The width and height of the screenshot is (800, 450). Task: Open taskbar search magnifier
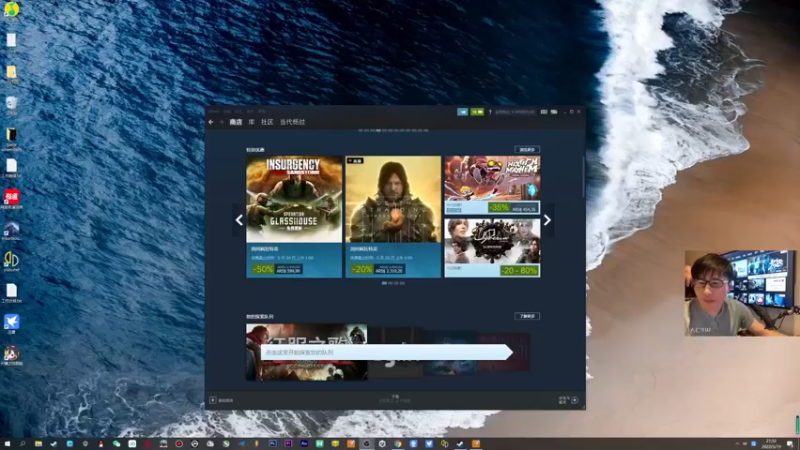(x=22, y=444)
